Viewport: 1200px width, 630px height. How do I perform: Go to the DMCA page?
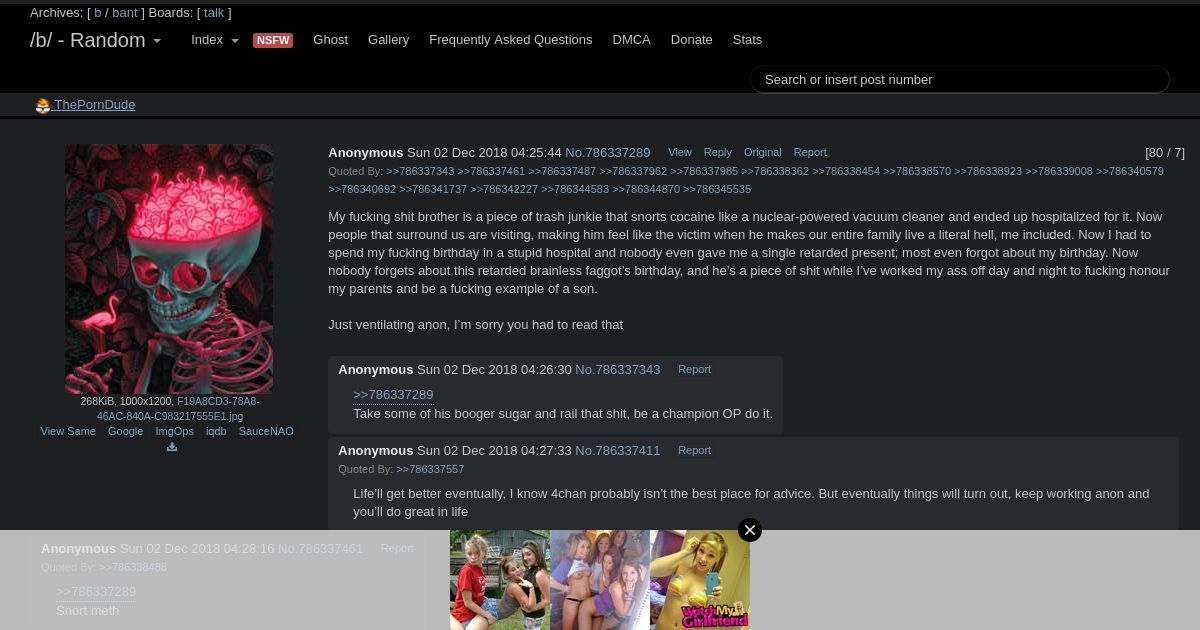[632, 40]
